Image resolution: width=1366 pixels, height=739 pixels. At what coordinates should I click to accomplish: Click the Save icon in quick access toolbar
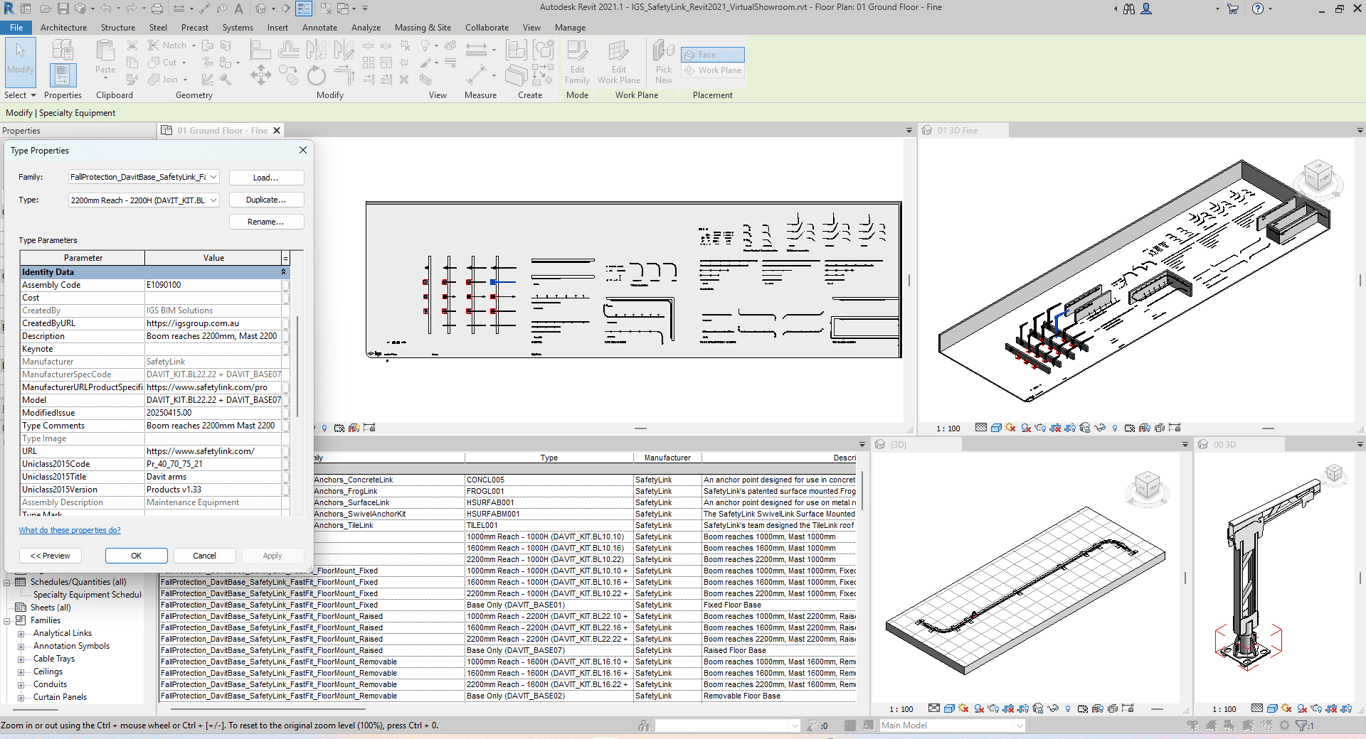pyautogui.click(x=63, y=9)
